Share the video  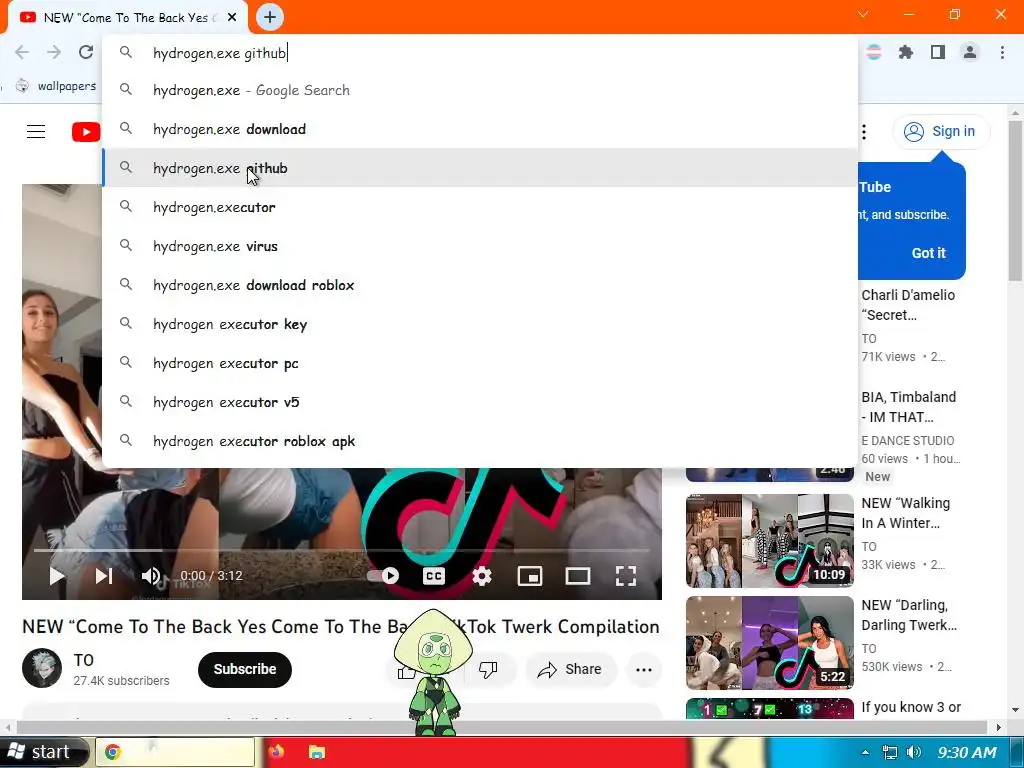571,669
